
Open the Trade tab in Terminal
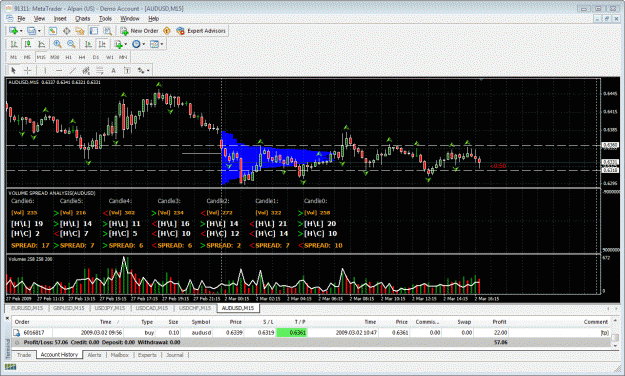click(x=24, y=354)
